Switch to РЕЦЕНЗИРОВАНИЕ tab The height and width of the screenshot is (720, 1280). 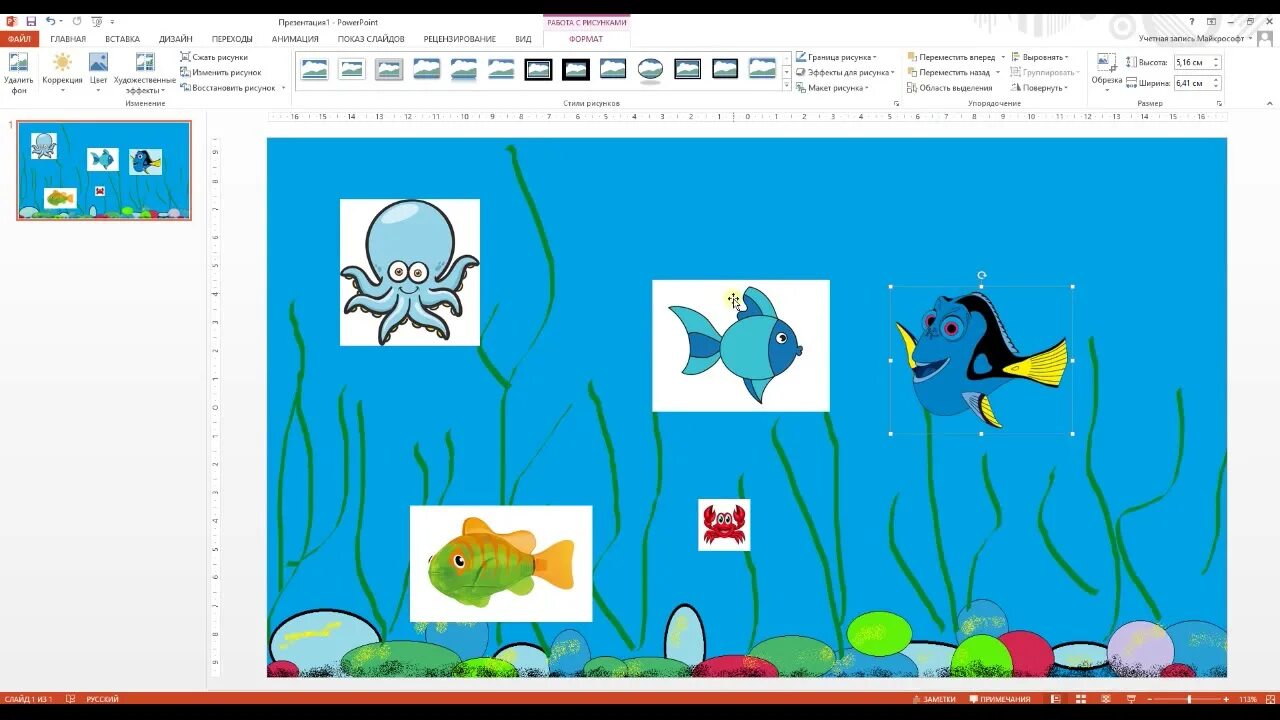click(x=459, y=39)
